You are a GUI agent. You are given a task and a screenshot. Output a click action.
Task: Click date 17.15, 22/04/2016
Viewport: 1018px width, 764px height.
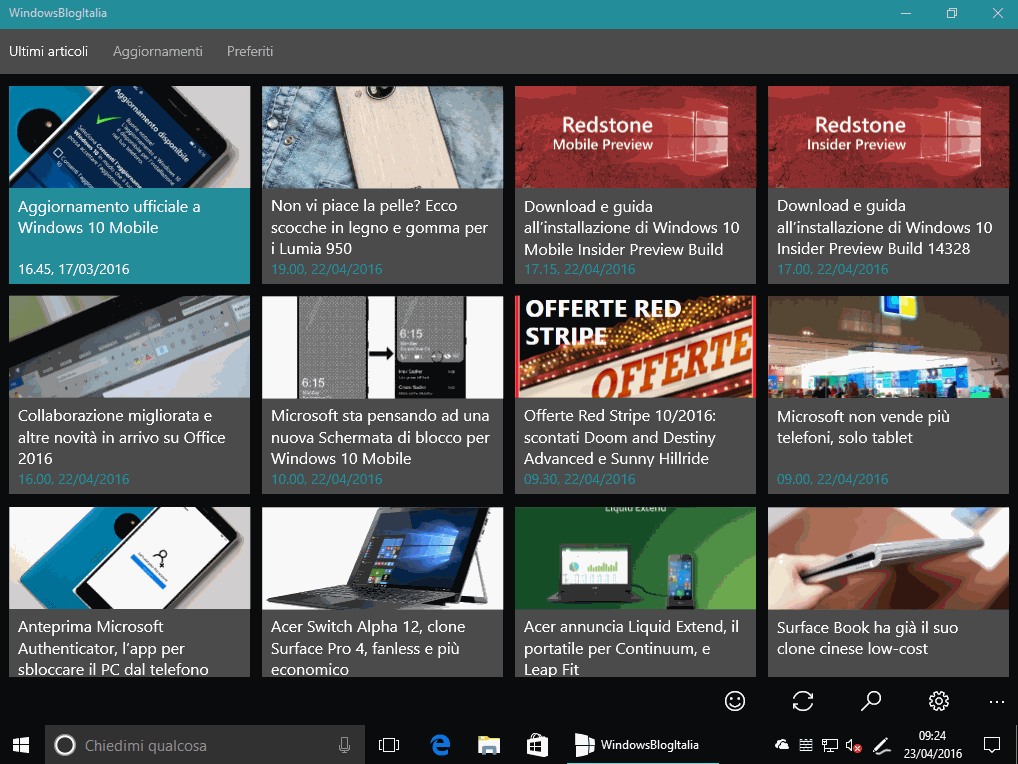tap(580, 269)
